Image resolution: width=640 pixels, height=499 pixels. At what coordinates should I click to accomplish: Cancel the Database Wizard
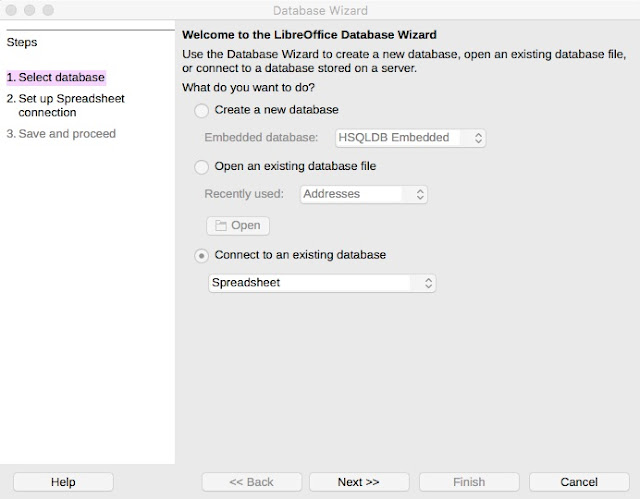pos(579,482)
